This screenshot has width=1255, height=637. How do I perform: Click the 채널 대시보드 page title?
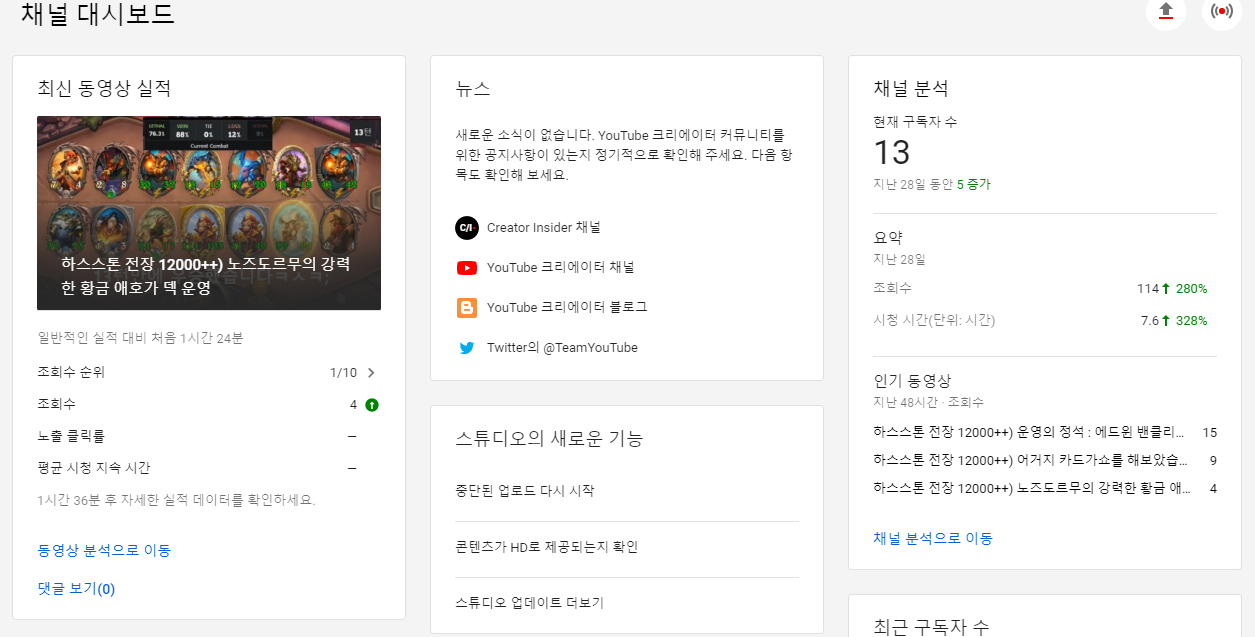98,14
